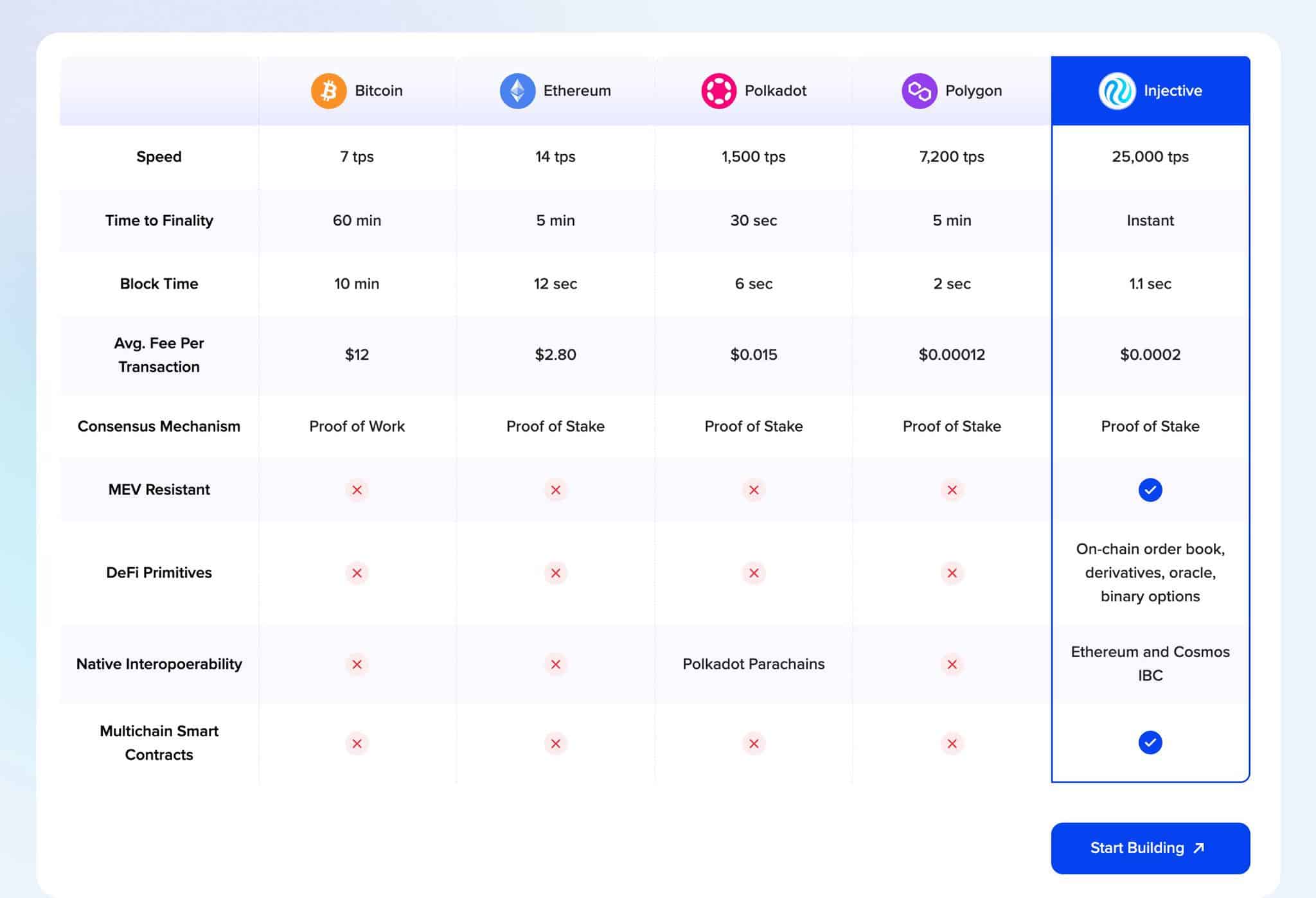Click Ethereum's red X for Native Interoperability
This screenshot has height=898, width=1316.
coord(555,664)
